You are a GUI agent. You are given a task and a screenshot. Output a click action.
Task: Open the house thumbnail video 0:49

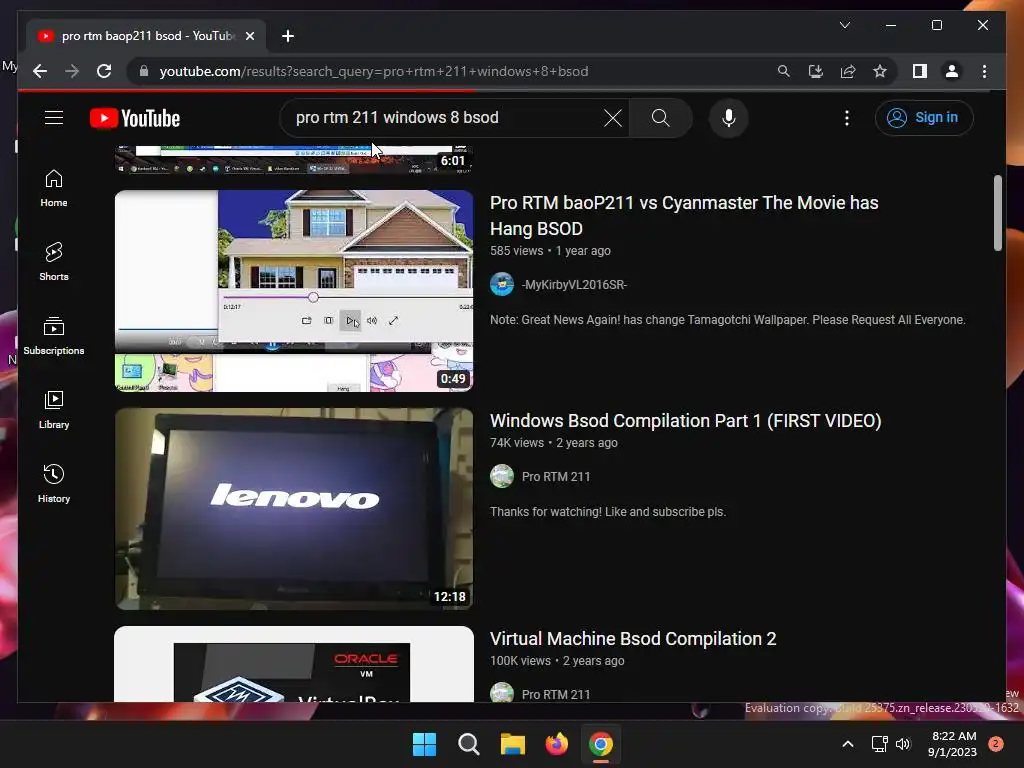click(294, 291)
